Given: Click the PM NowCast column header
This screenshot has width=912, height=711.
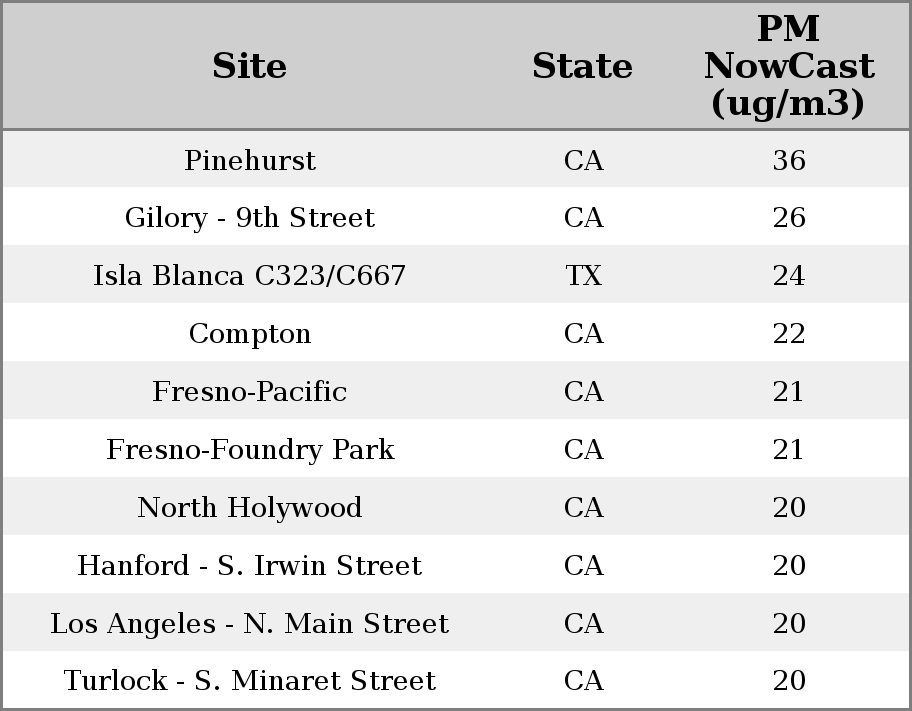Looking at the screenshot, I should [788, 66].
